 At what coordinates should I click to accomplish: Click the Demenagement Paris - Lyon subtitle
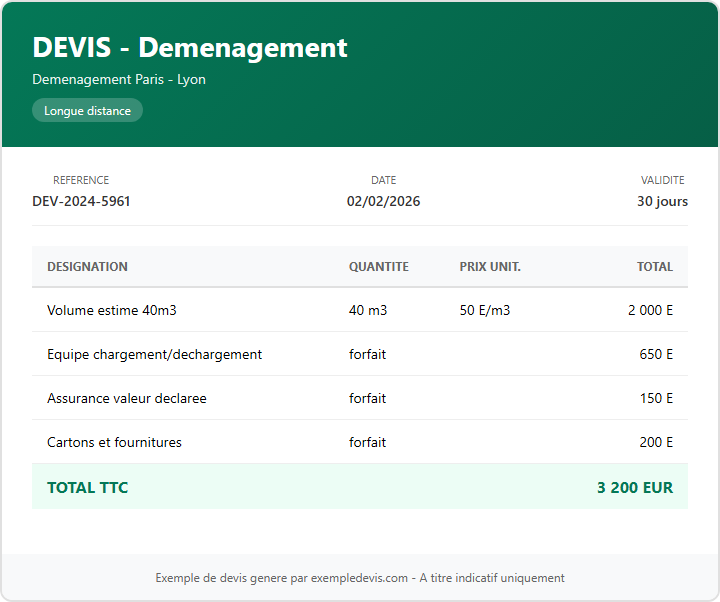click(x=119, y=79)
